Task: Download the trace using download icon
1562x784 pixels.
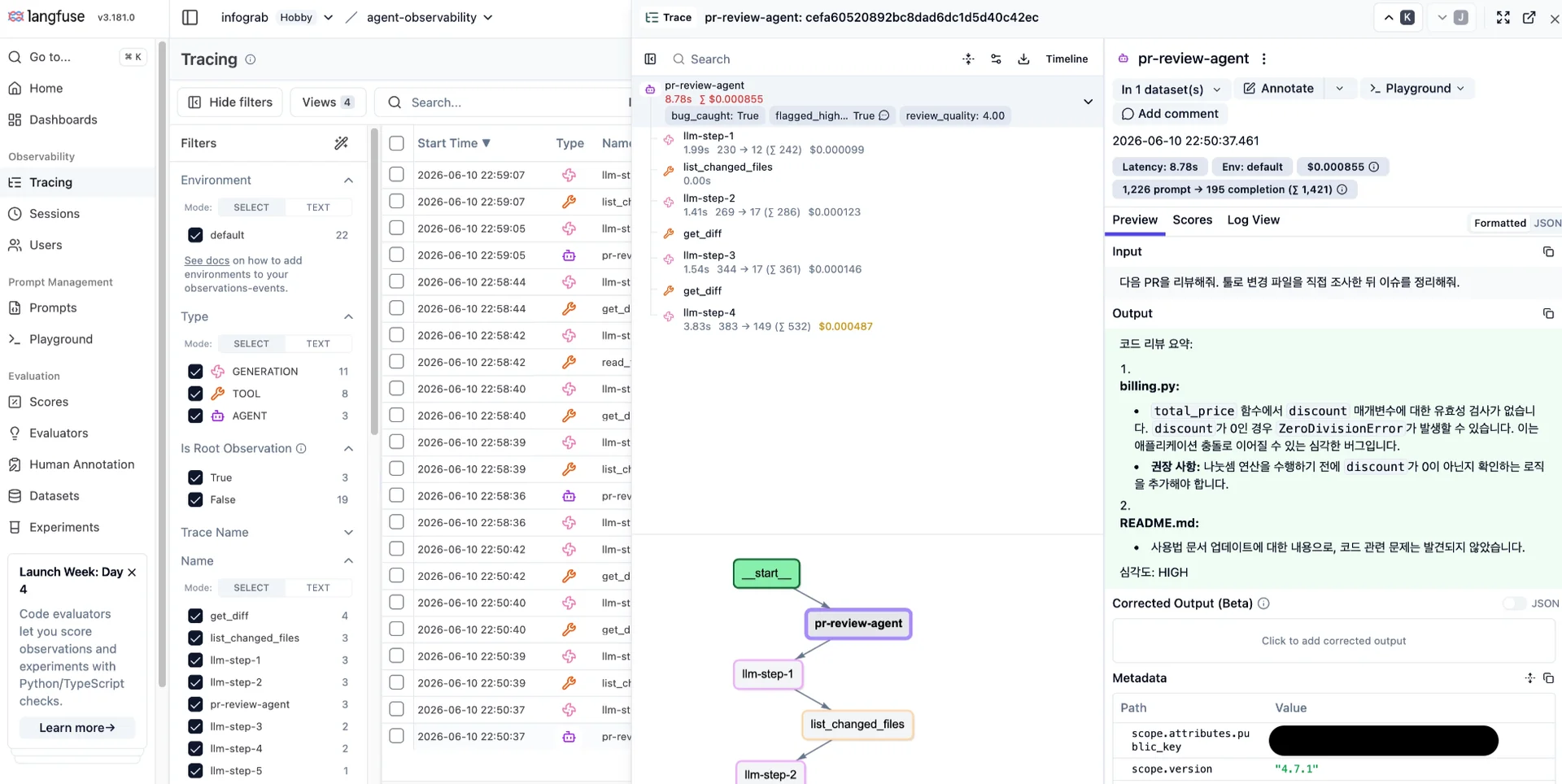Action: [1023, 59]
